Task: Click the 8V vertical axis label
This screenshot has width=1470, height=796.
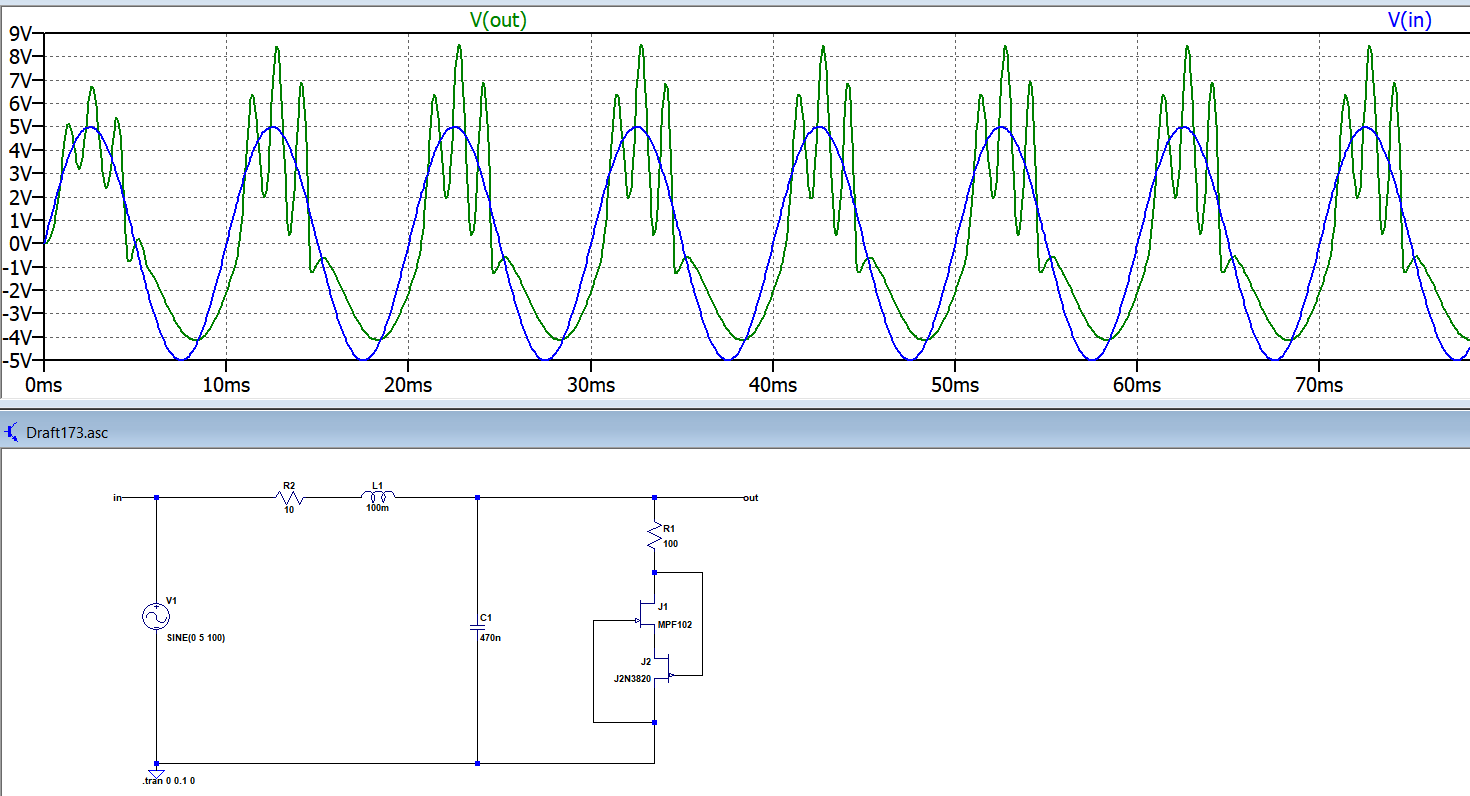Action: 22,57
